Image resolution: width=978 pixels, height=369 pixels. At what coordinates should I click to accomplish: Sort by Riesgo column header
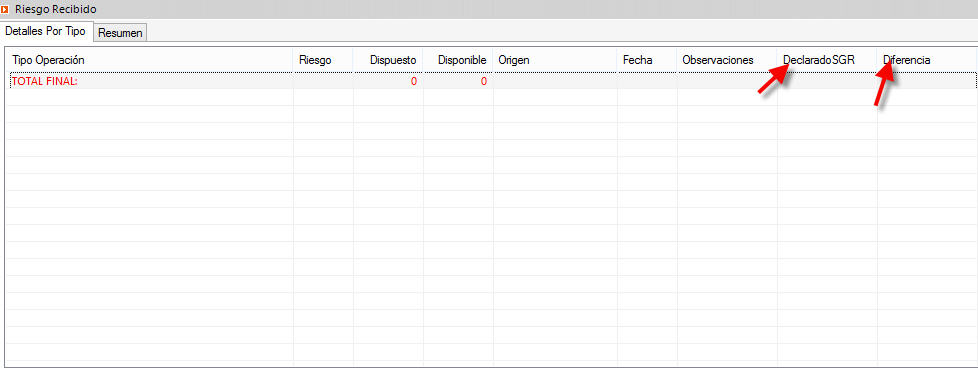(323, 60)
